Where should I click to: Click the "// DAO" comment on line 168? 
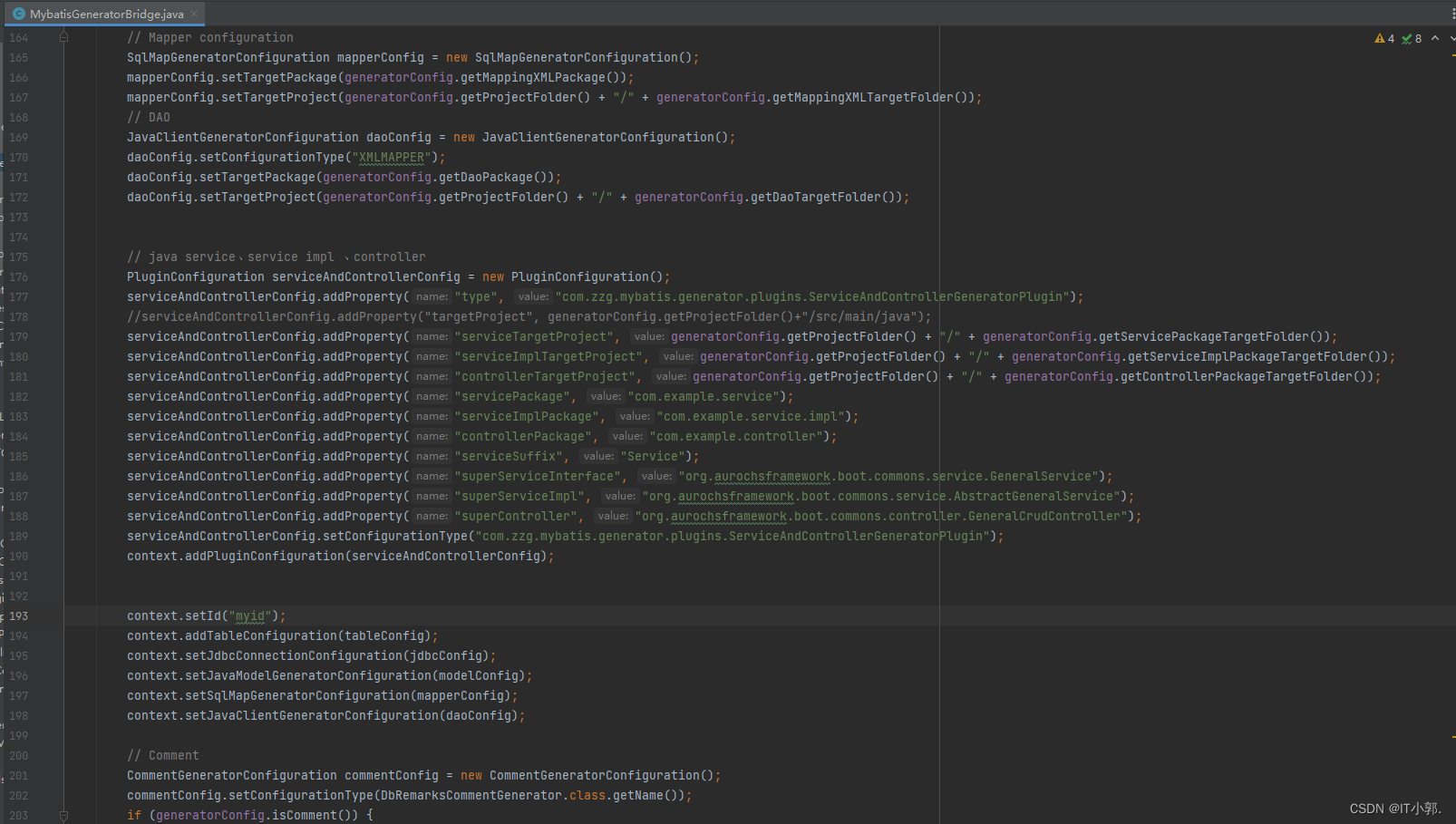tap(149, 117)
